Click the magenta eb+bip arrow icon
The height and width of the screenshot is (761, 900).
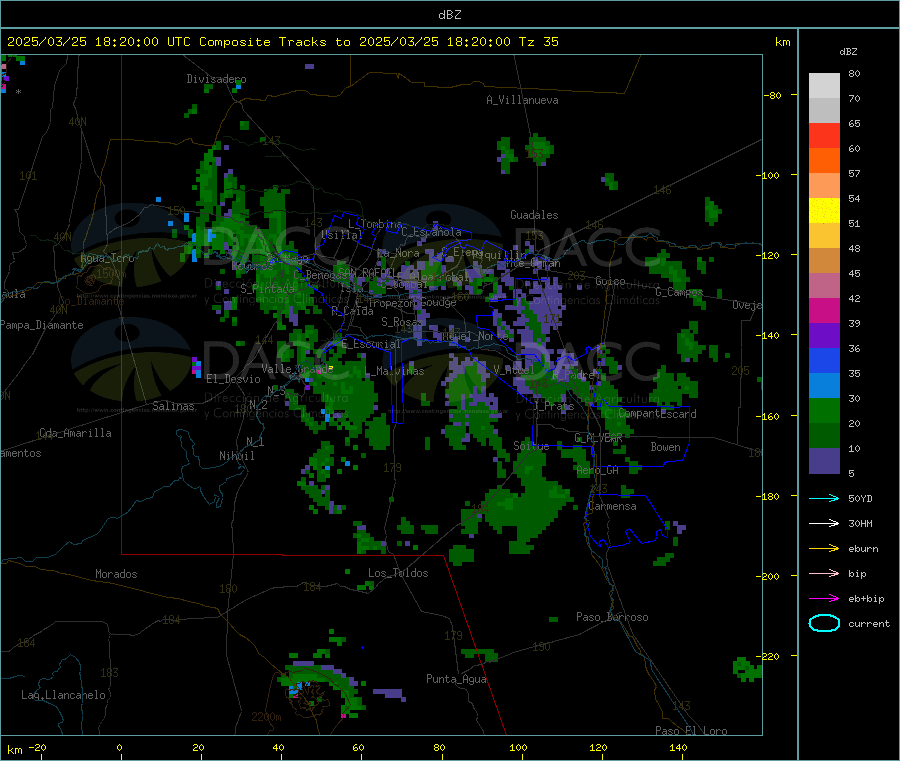point(824,598)
